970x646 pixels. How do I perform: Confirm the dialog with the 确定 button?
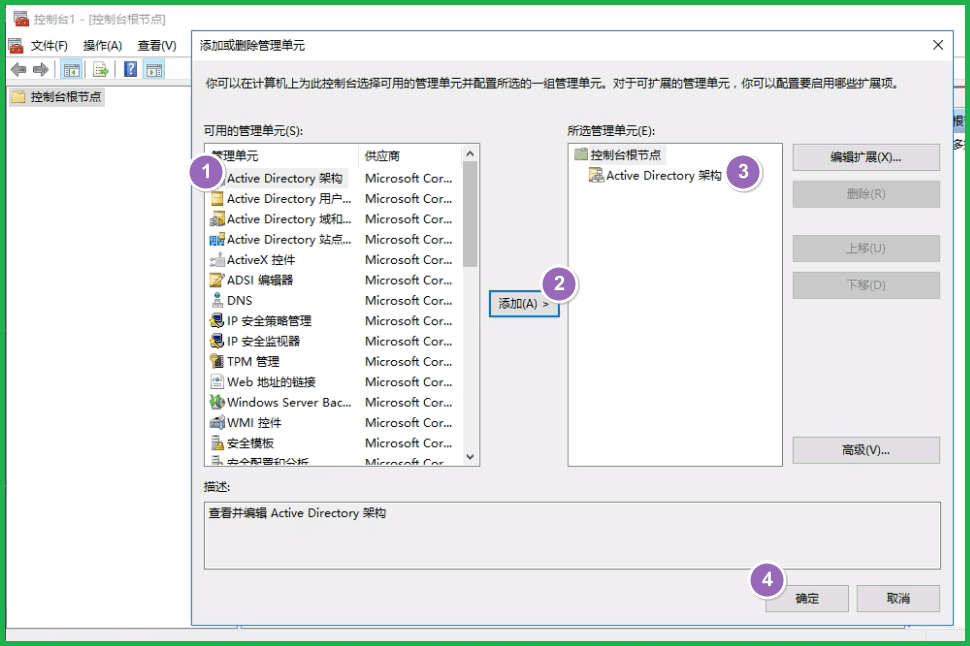point(807,598)
